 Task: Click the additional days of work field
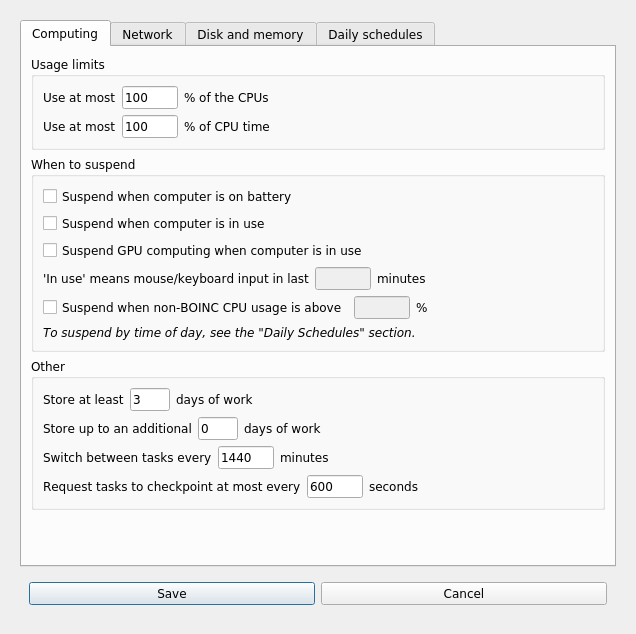click(217, 429)
